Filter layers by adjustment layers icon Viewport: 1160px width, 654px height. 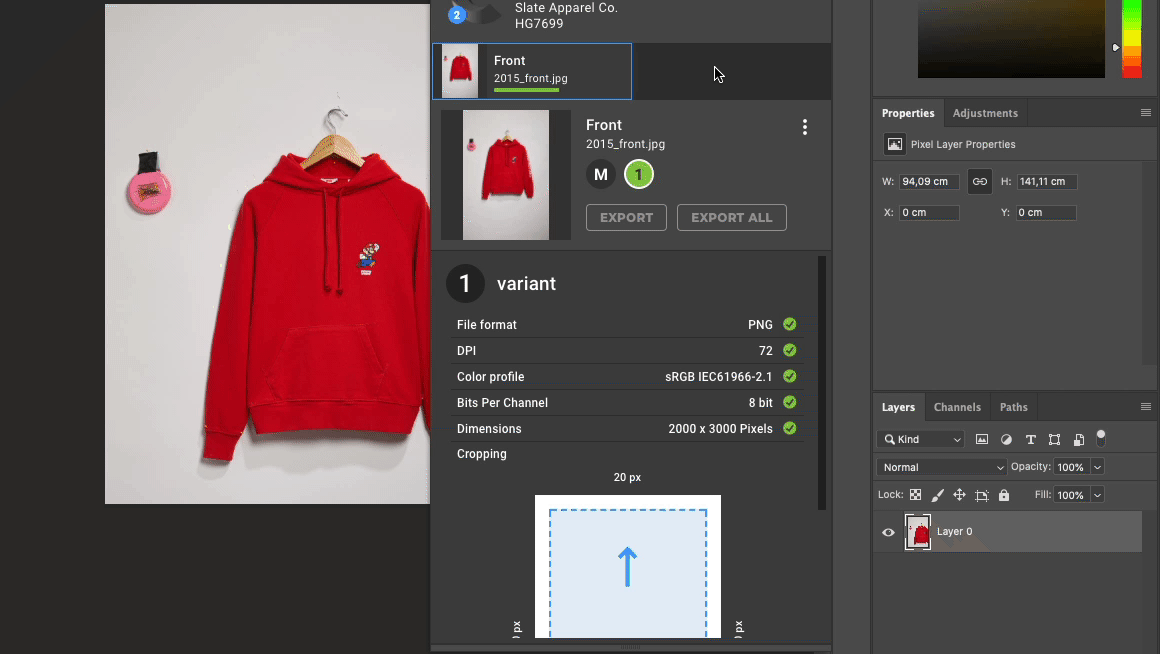[x=1006, y=440]
